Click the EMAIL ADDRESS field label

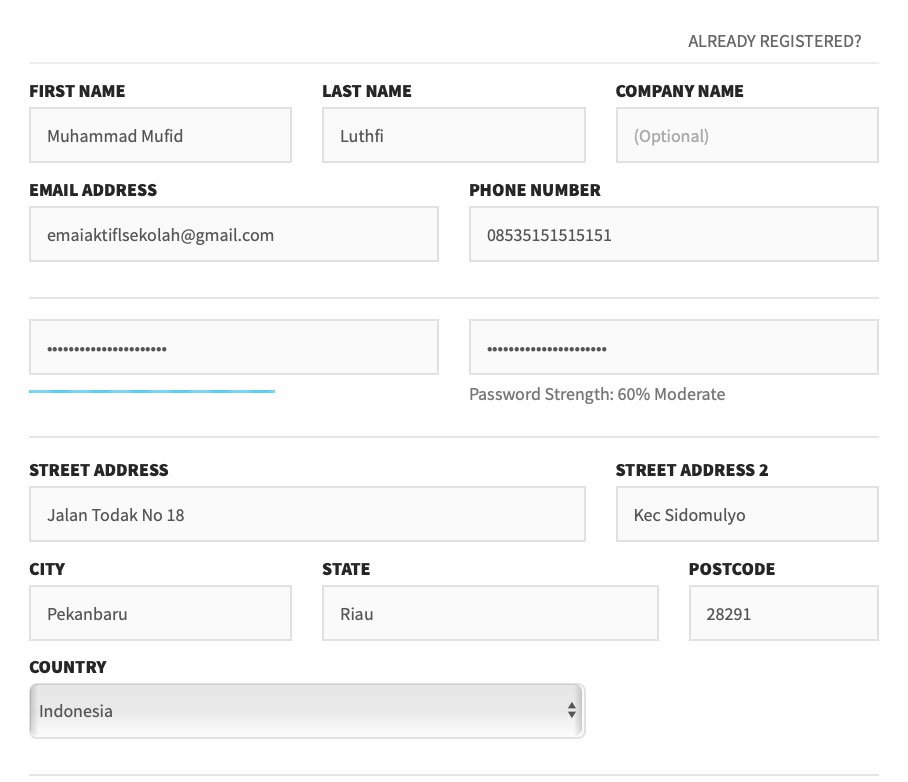pyautogui.click(x=93, y=190)
